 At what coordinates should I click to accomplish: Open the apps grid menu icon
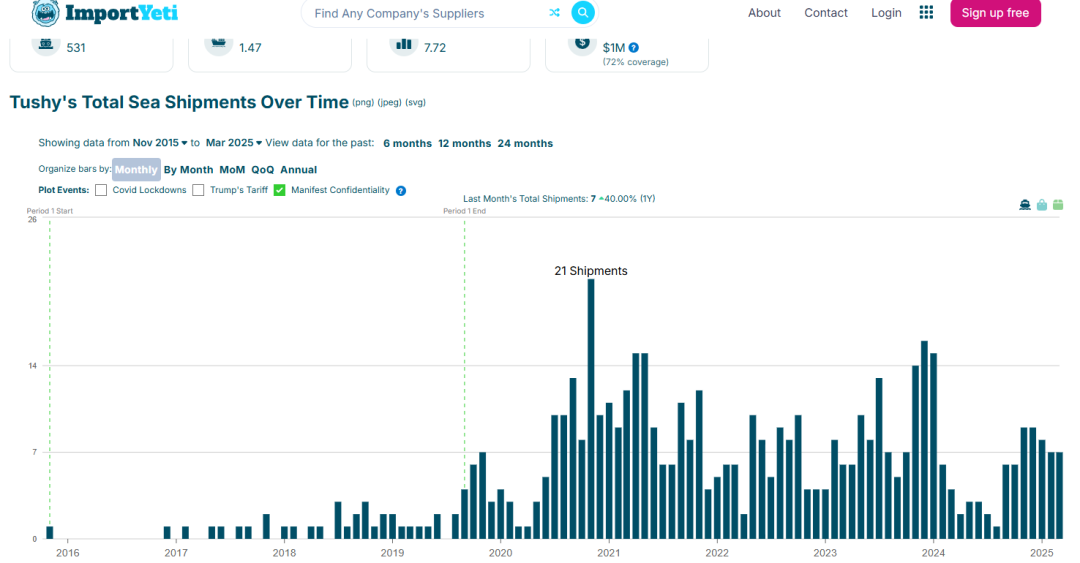(x=926, y=13)
